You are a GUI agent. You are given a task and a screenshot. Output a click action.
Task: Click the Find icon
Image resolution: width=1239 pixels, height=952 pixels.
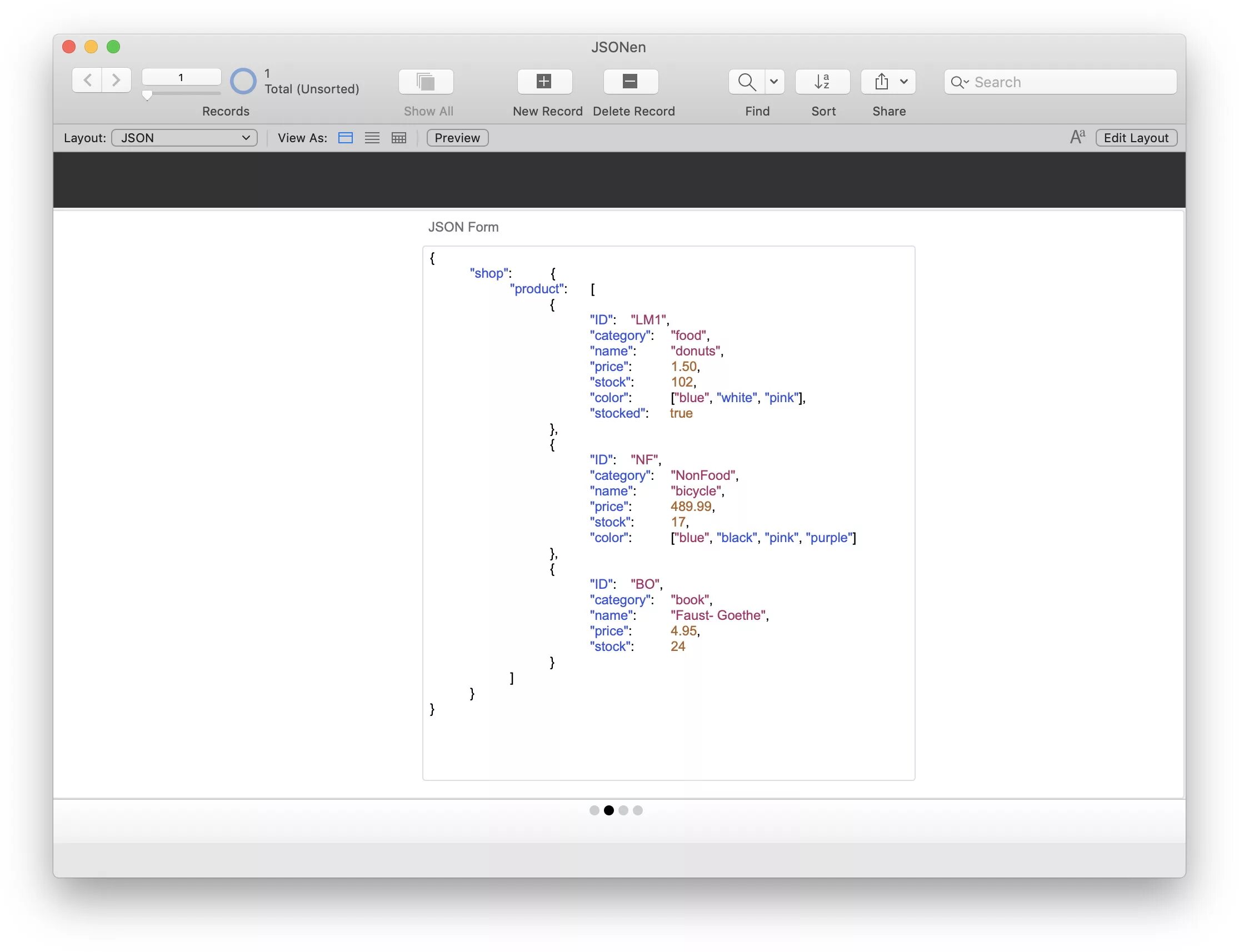(x=749, y=81)
